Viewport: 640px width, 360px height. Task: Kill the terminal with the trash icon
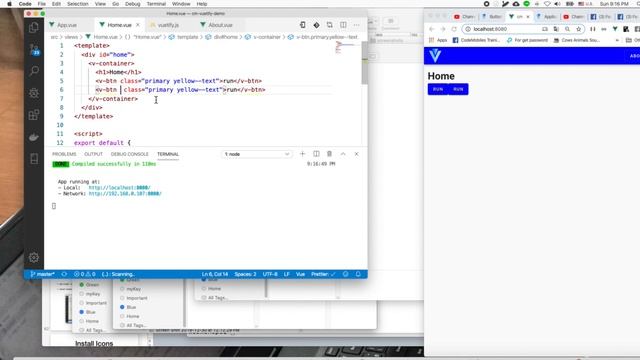[x=329, y=154]
